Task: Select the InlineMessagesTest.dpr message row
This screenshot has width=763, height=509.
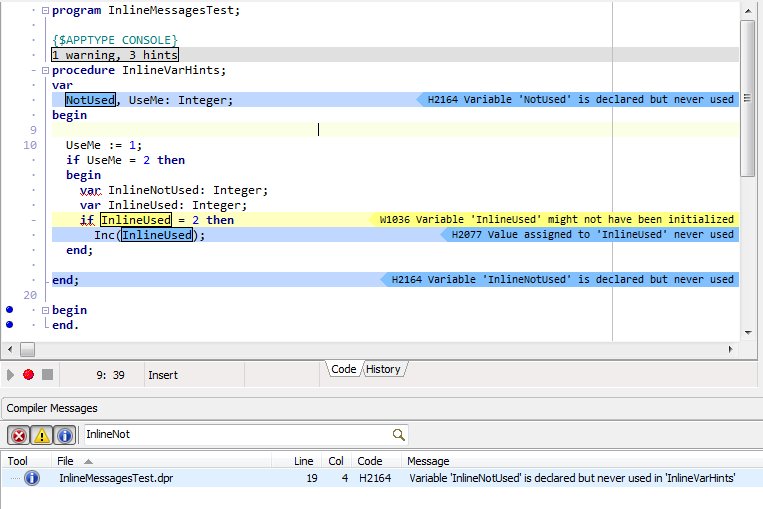Action: pyautogui.click(x=382, y=478)
